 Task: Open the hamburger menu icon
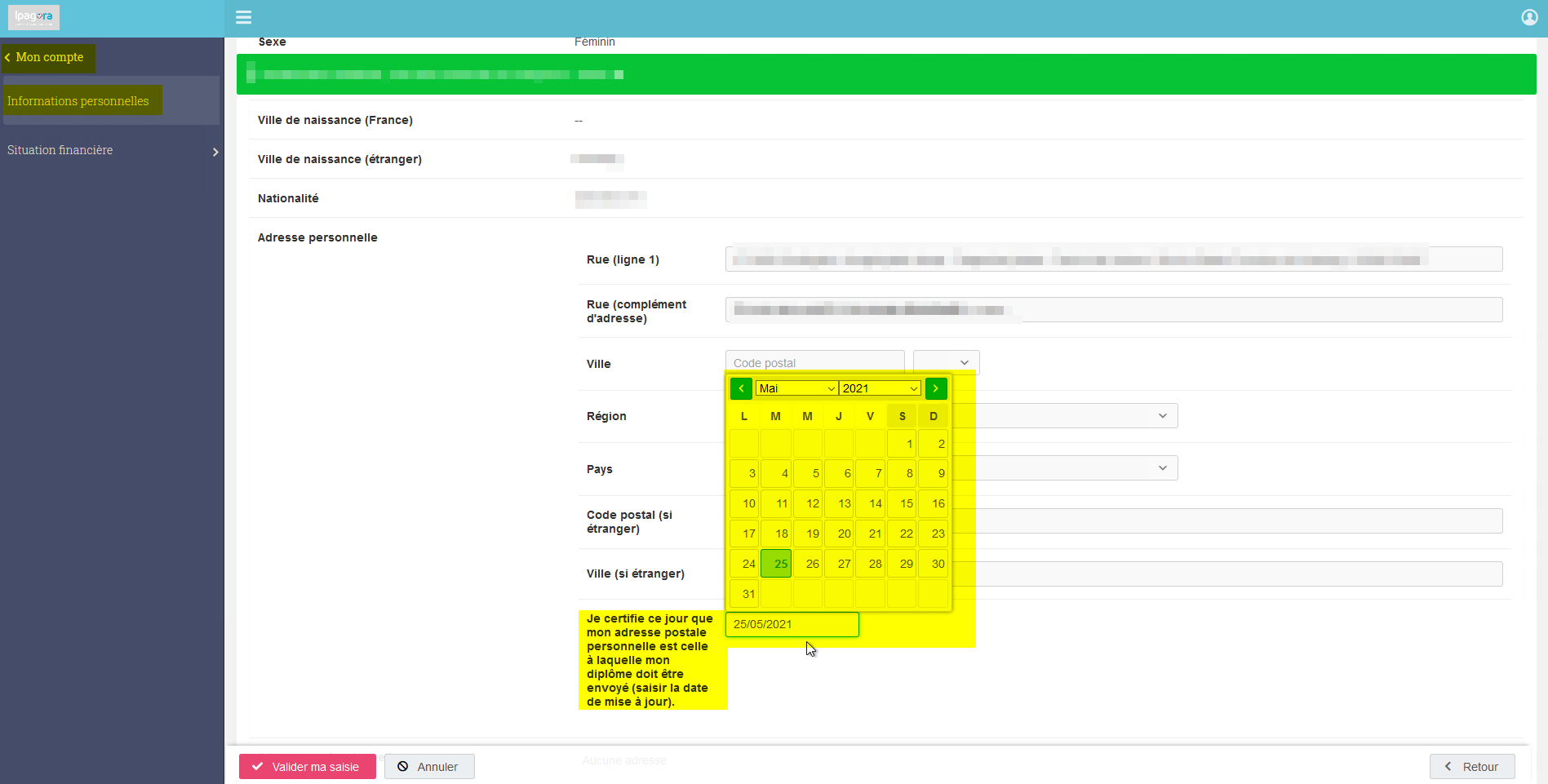coord(243,17)
